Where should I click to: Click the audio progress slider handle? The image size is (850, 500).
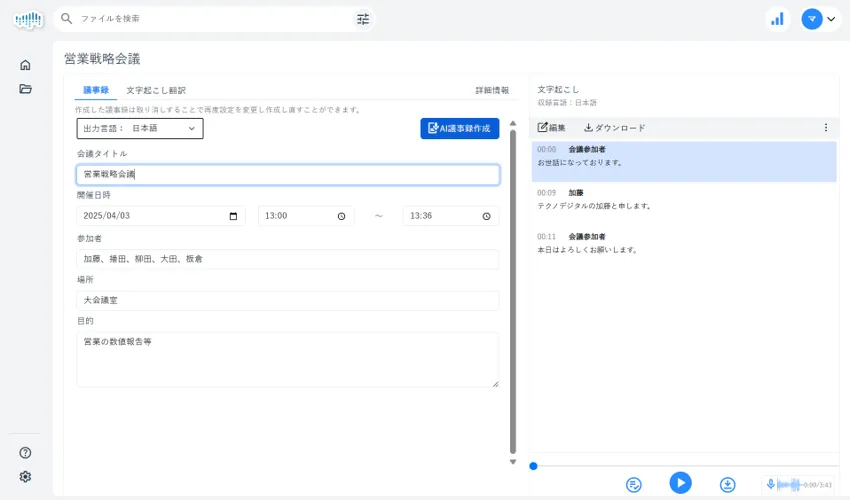[x=533, y=466]
